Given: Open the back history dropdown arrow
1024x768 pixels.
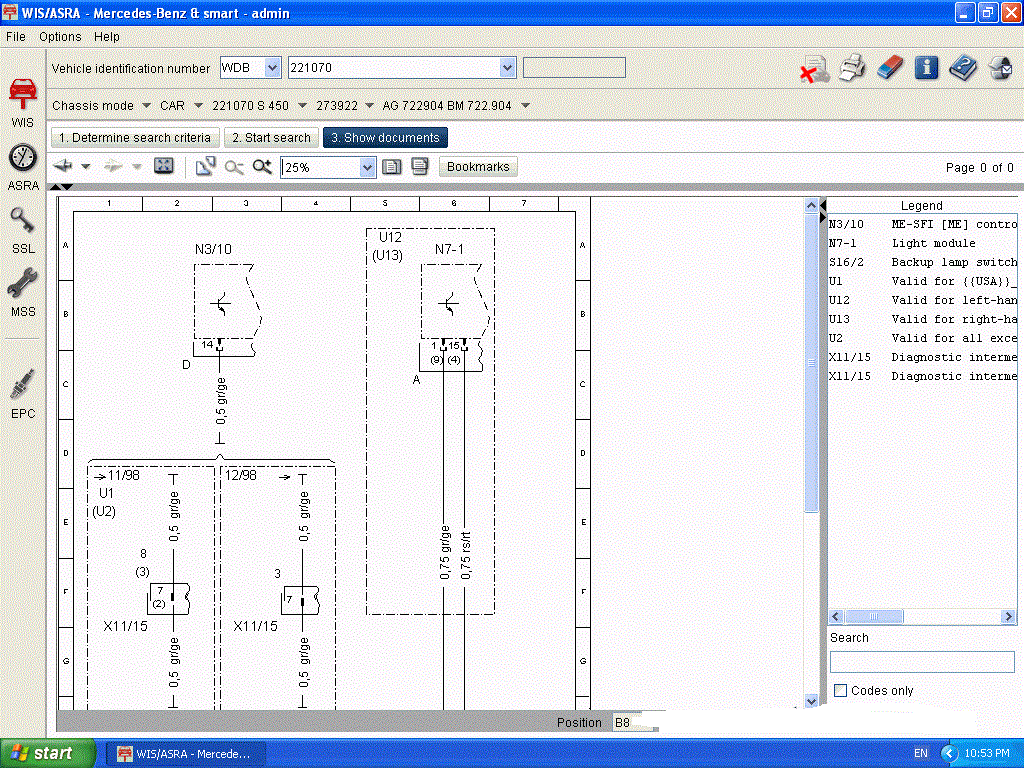Looking at the screenshot, I should [x=86, y=167].
